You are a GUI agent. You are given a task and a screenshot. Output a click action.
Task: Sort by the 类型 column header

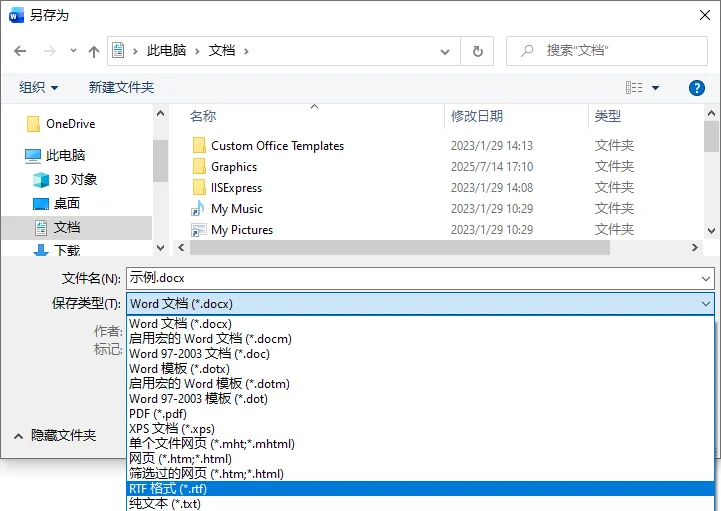tap(607, 116)
